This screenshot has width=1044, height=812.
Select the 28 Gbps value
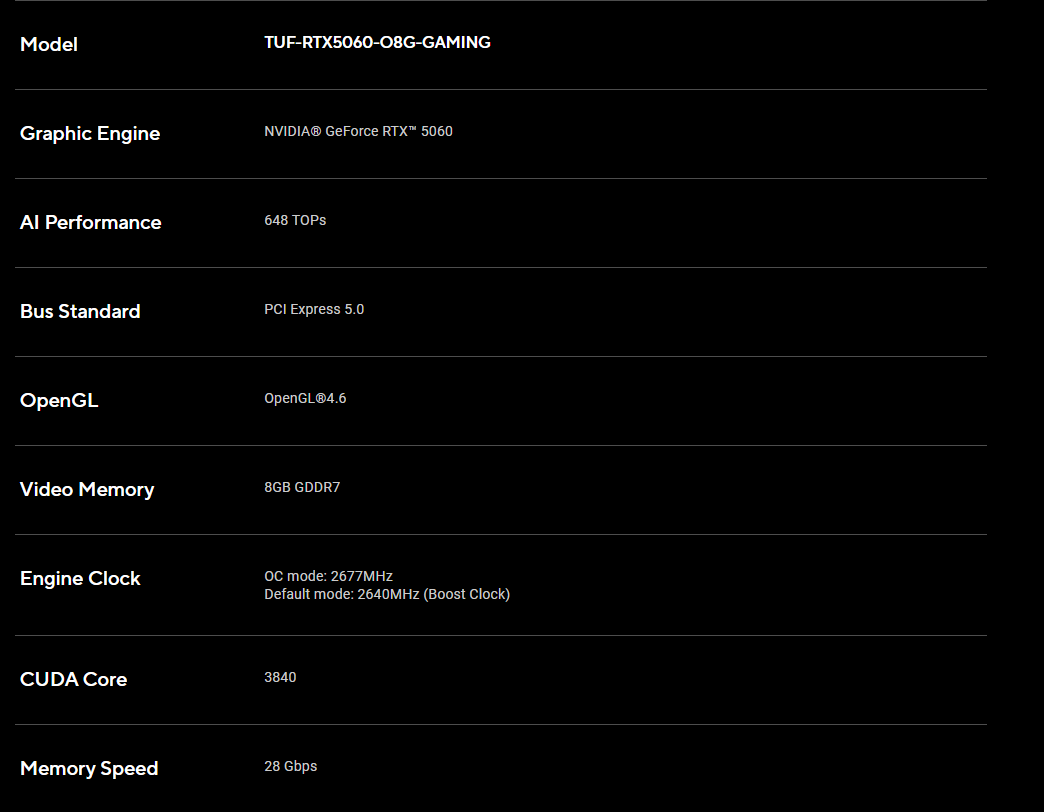[x=290, y=766]
